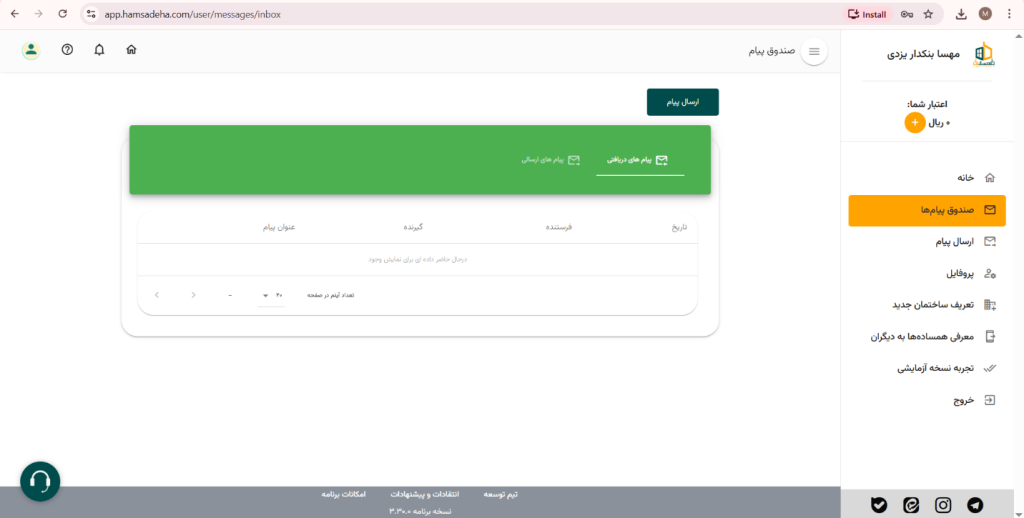Open the Bale messenger icon

(878, 504)
